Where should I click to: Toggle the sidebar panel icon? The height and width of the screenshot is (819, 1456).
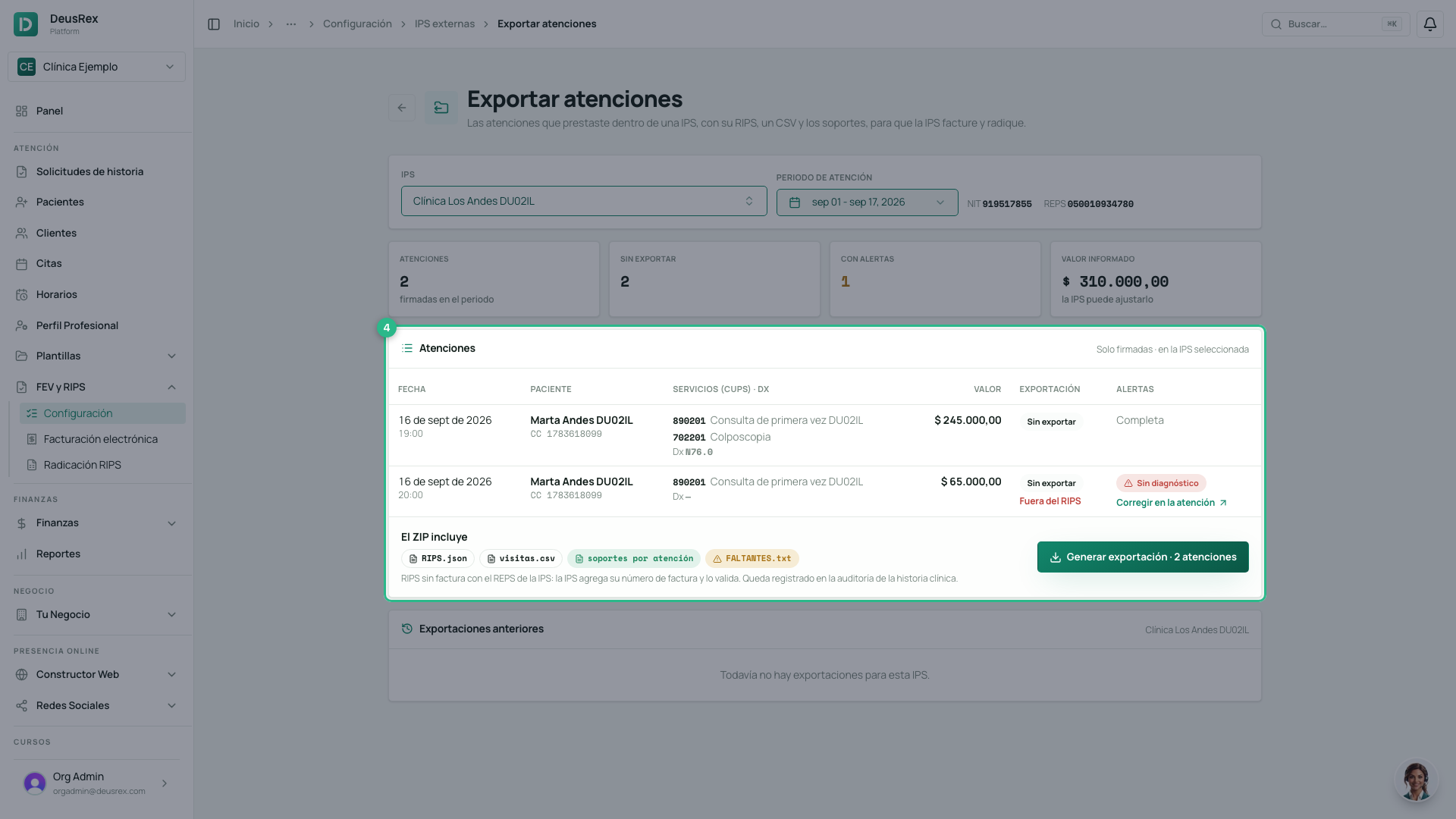(214, 24)
